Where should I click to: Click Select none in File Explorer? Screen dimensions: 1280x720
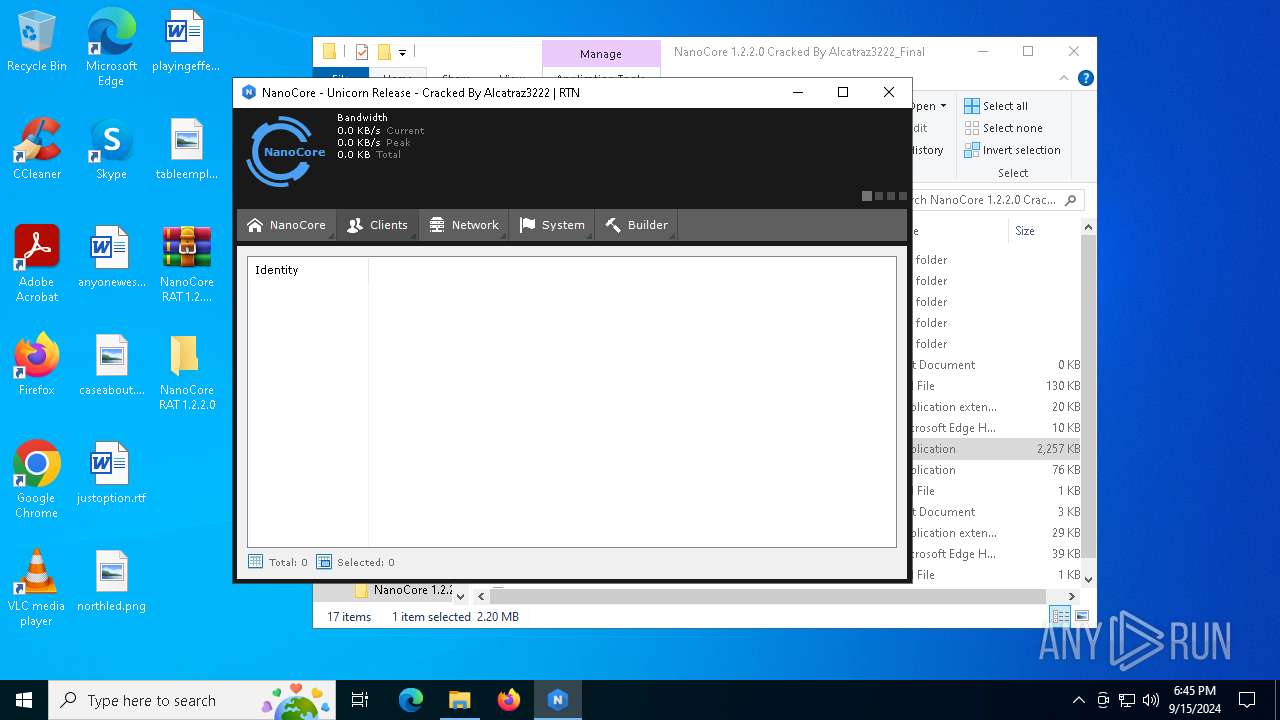(1003, 128)
